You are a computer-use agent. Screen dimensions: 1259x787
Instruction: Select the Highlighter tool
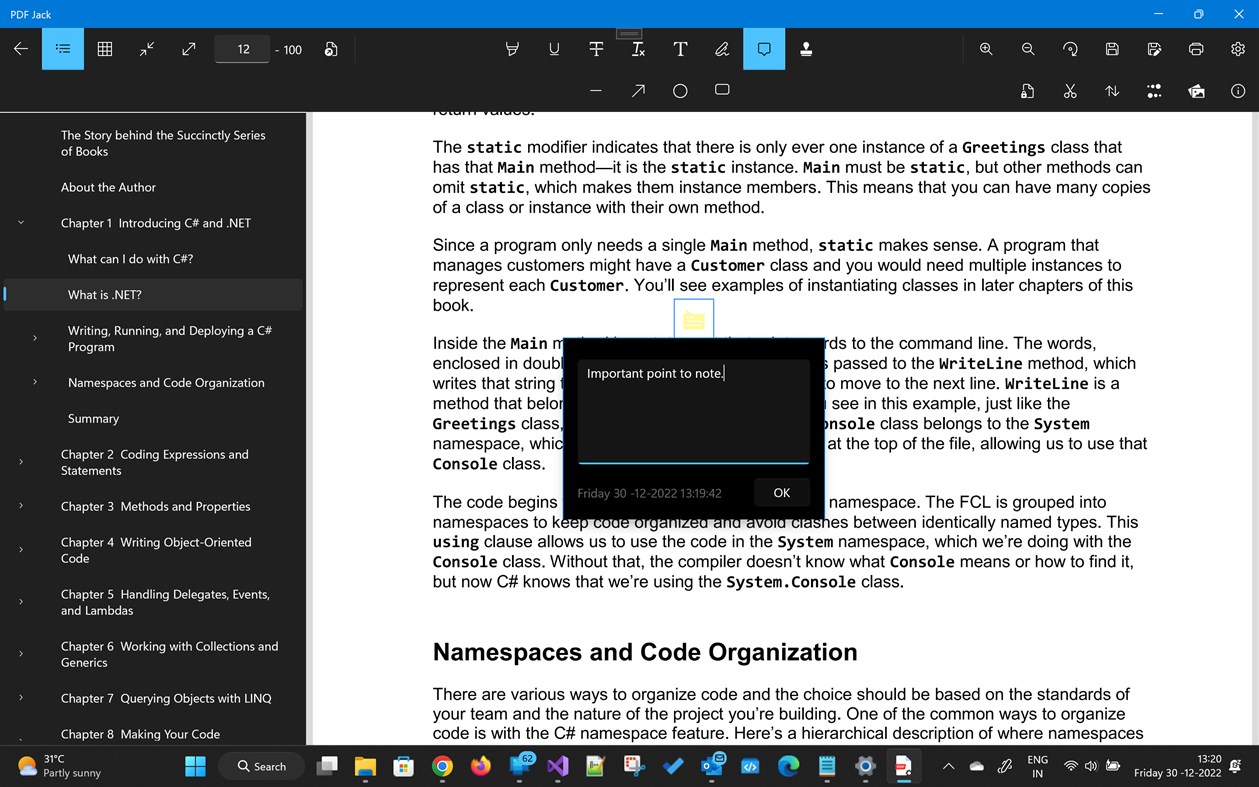pyautogui.click(x=512, y=48)
